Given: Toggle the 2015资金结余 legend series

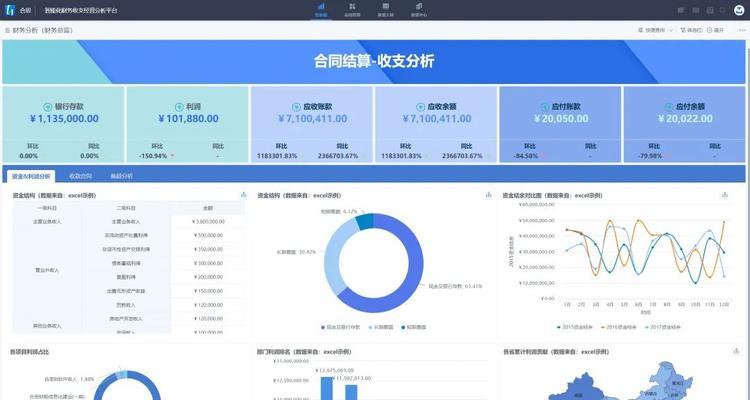Looking at the screenshot, I should click(x=575, y=327).
